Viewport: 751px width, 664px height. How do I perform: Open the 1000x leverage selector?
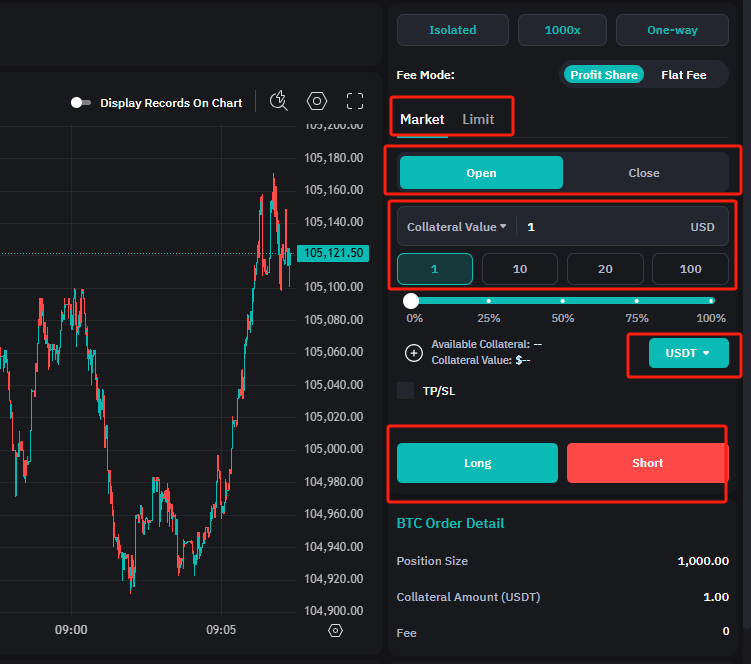[563, 30]
